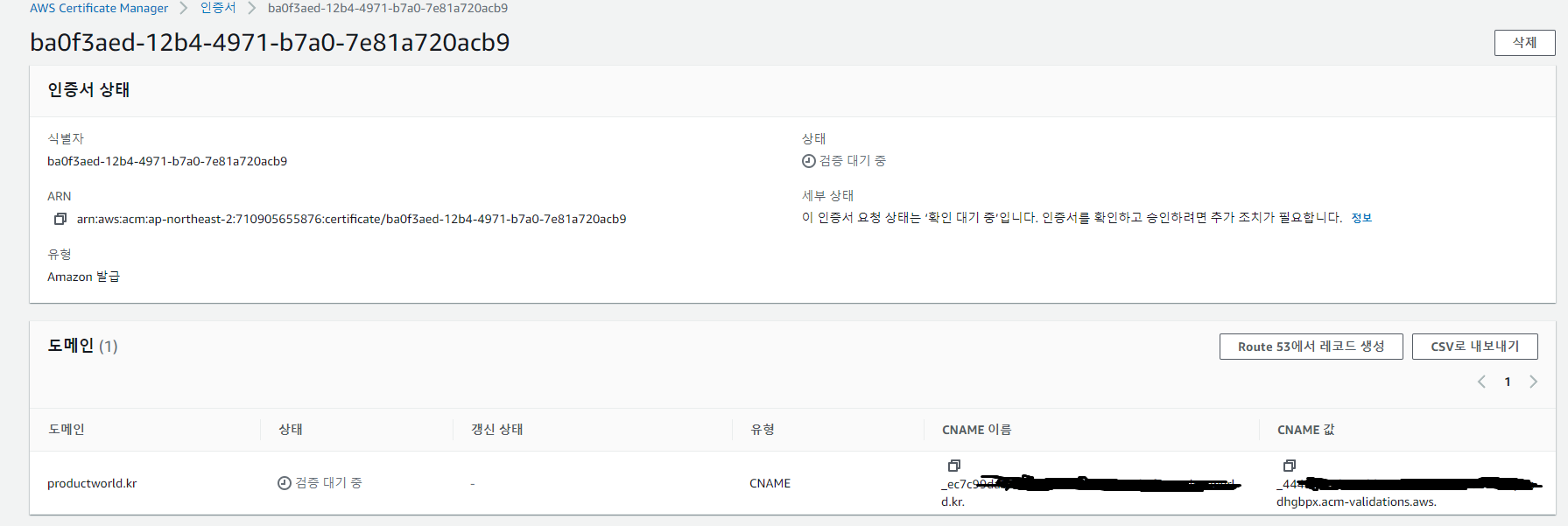Open the 정보 info link
Screen dimensions: 1568x526
click(1361, 218)
